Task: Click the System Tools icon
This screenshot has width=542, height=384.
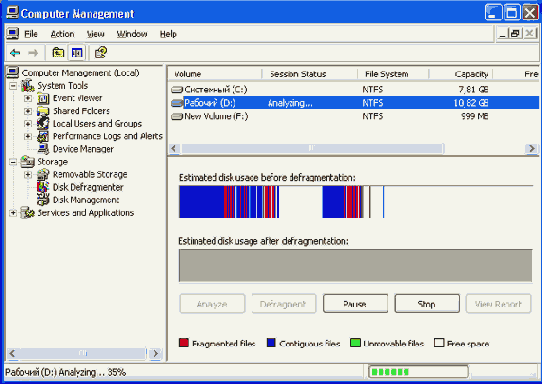Action: click(x=28, y=85)
